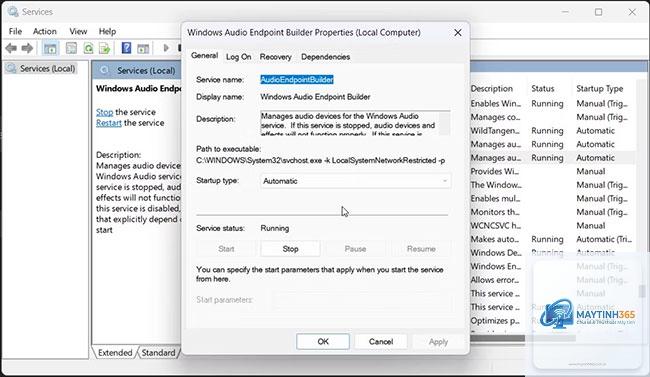Close the Properties dialog with X
The width and height of the screenshot is (650, 377).
pyautogui.click(x=458, y=32)
